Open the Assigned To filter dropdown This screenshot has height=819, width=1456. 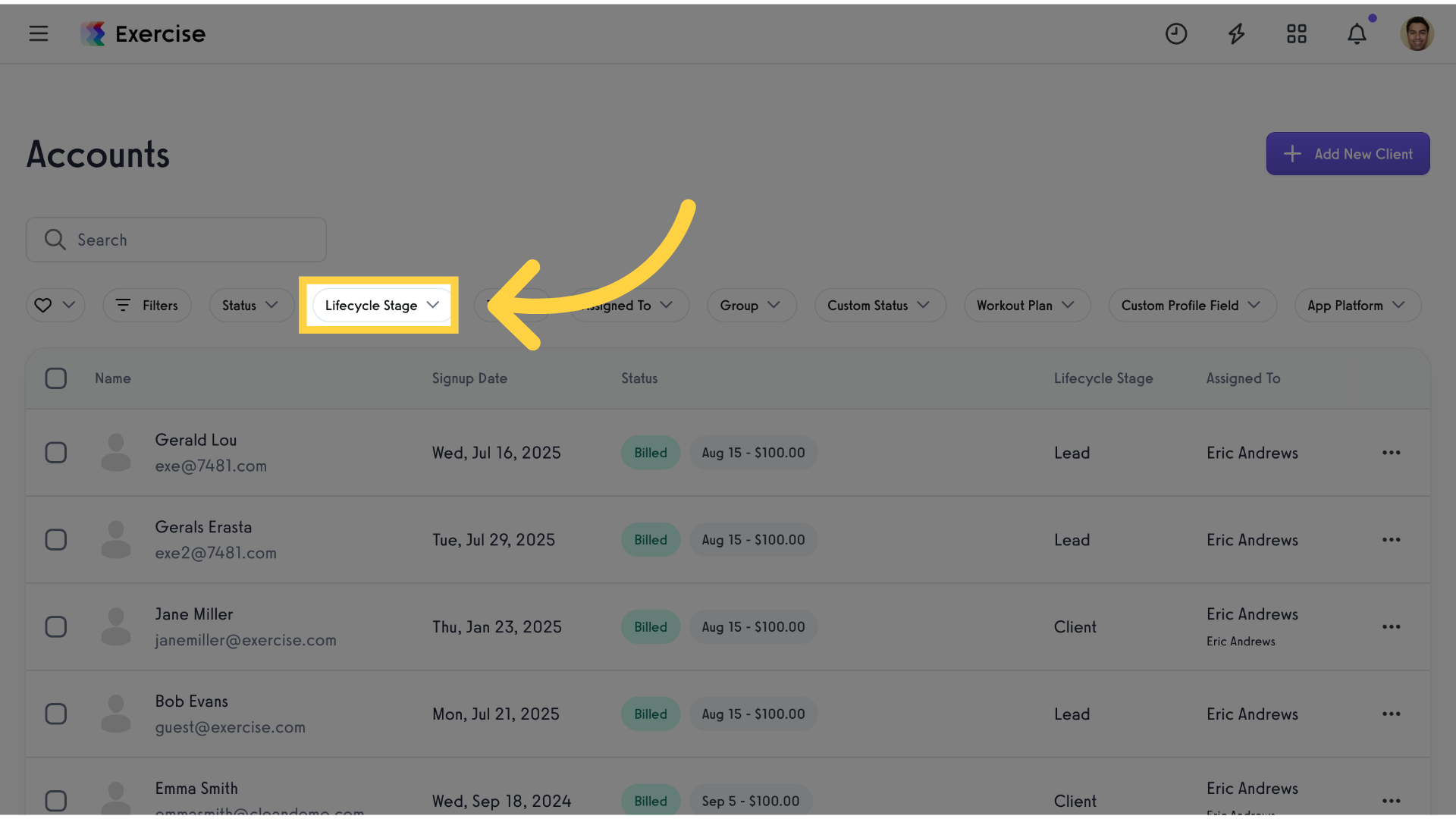click(629, 305)
